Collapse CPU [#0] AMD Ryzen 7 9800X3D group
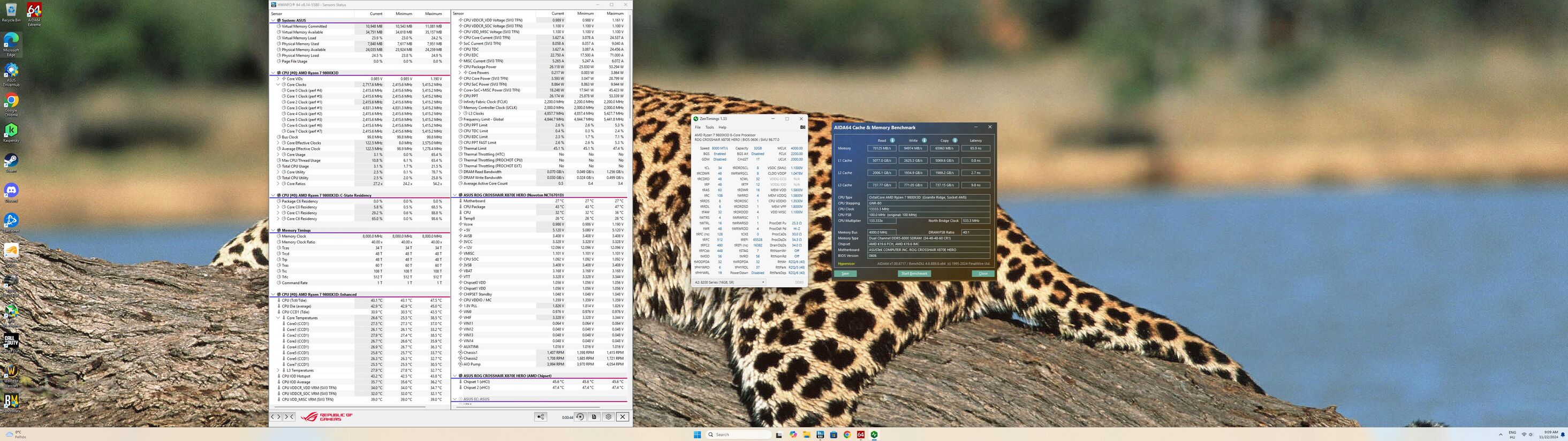The image size is (1568, 441). click(274, 72)
